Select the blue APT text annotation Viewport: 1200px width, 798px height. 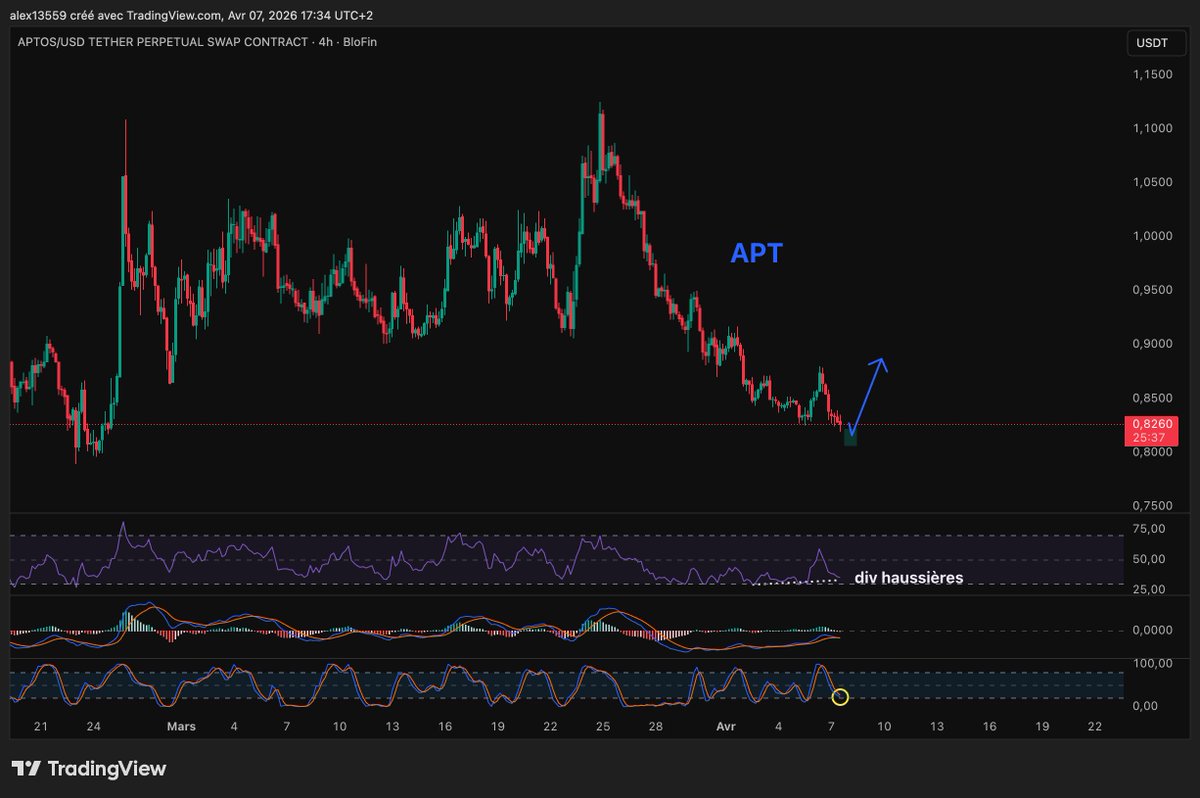pyautogui.click(x=756, y=254)
